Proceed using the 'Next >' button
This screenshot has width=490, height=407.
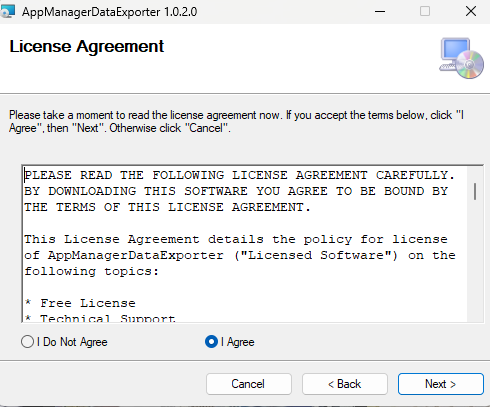coord(441,384)
